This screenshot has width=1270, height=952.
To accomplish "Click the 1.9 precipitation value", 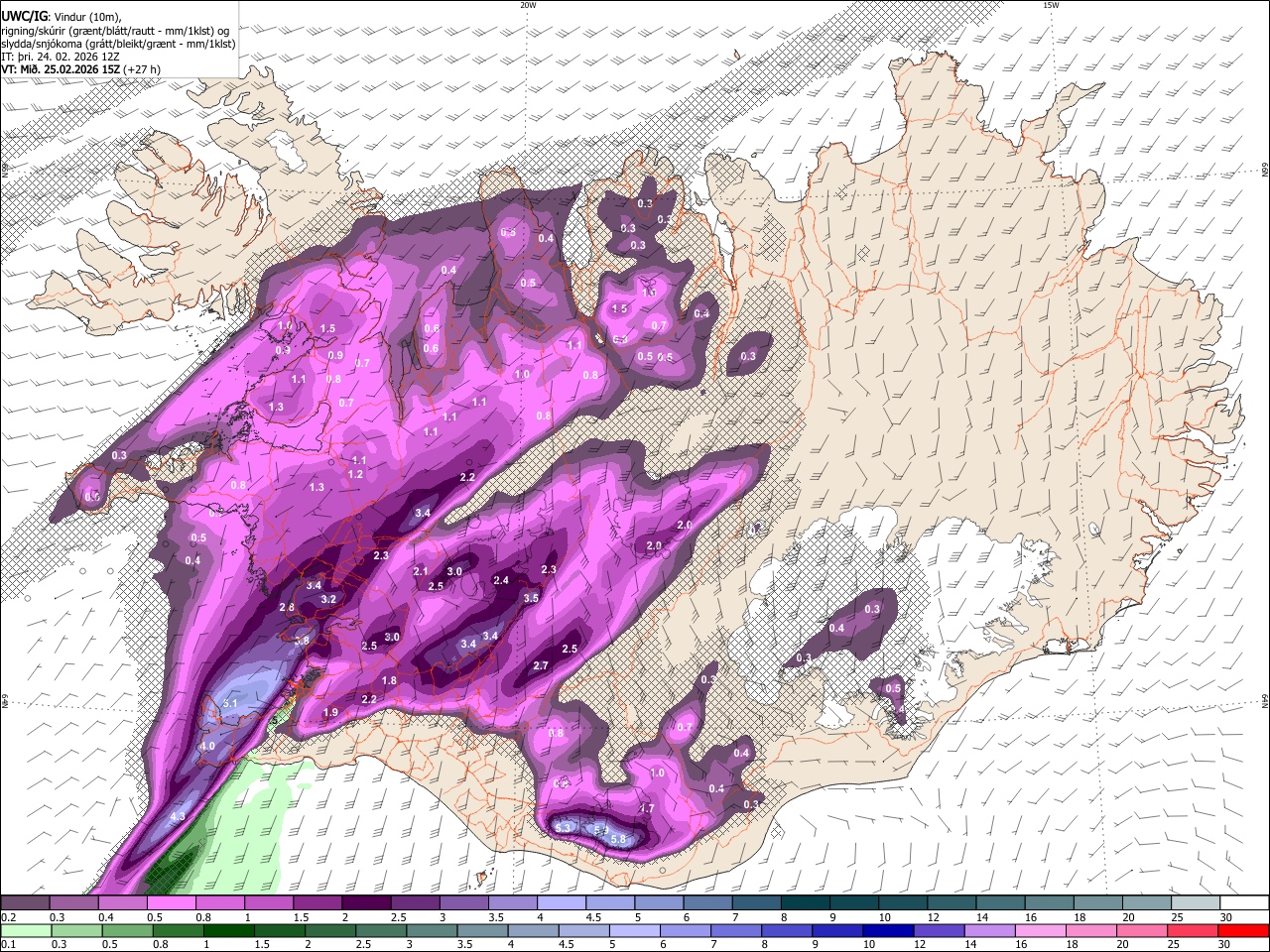I will point(330,712).
